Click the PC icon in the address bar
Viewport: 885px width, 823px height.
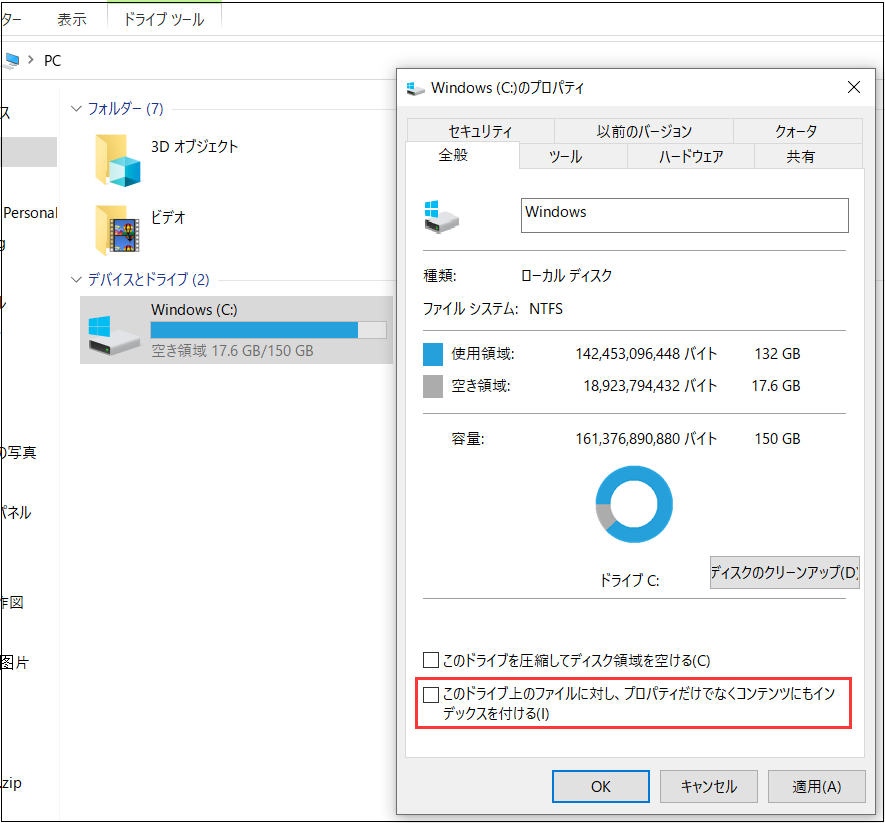tap(11, 60)
